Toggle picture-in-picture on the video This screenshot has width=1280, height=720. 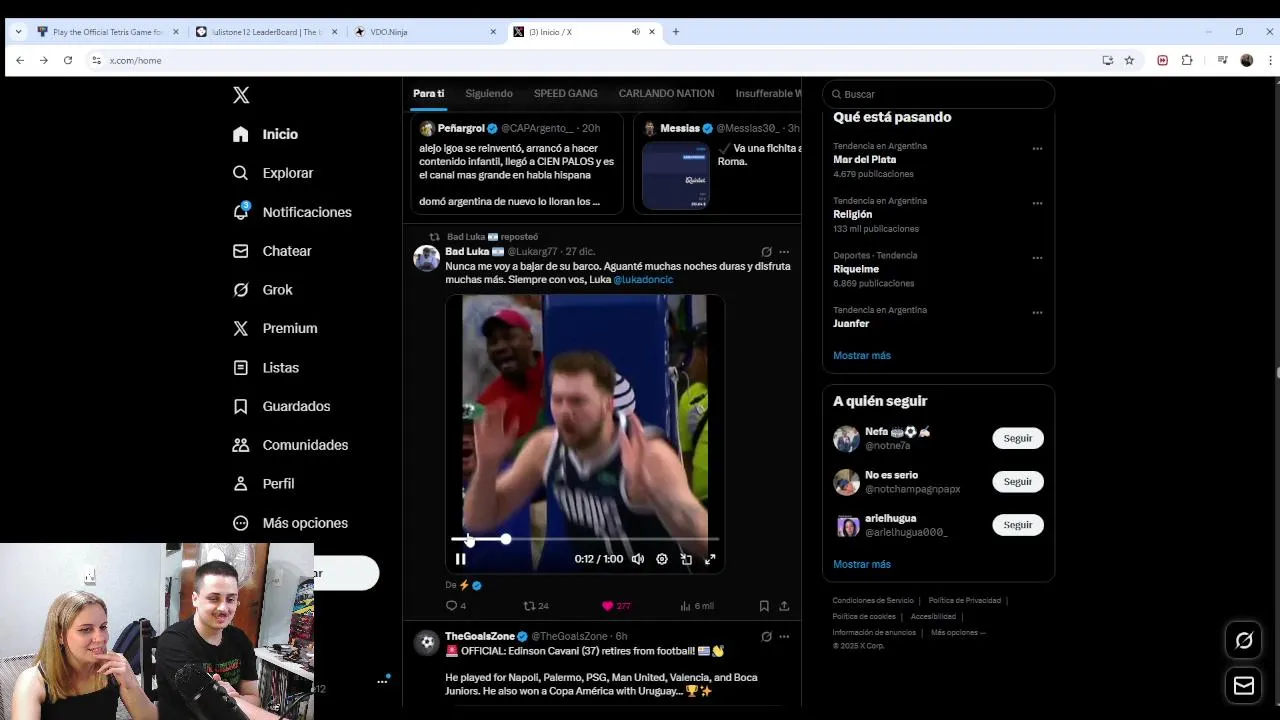[686, 559]
